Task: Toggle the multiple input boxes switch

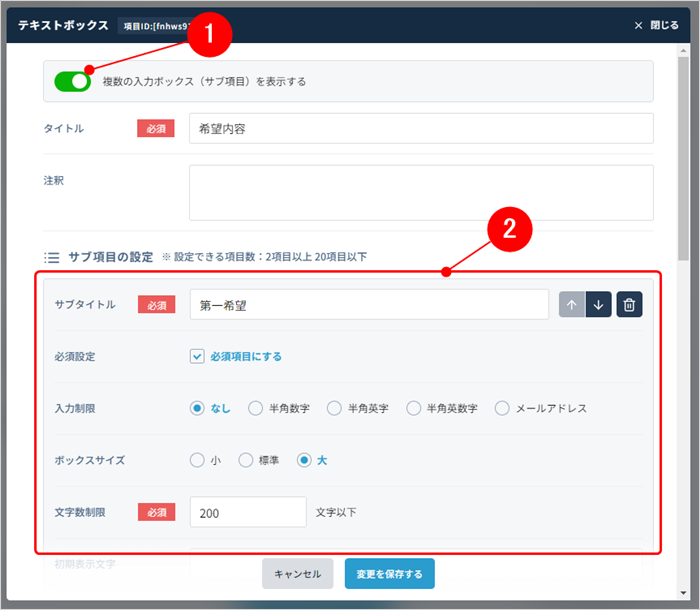Action: coord(72,82)
